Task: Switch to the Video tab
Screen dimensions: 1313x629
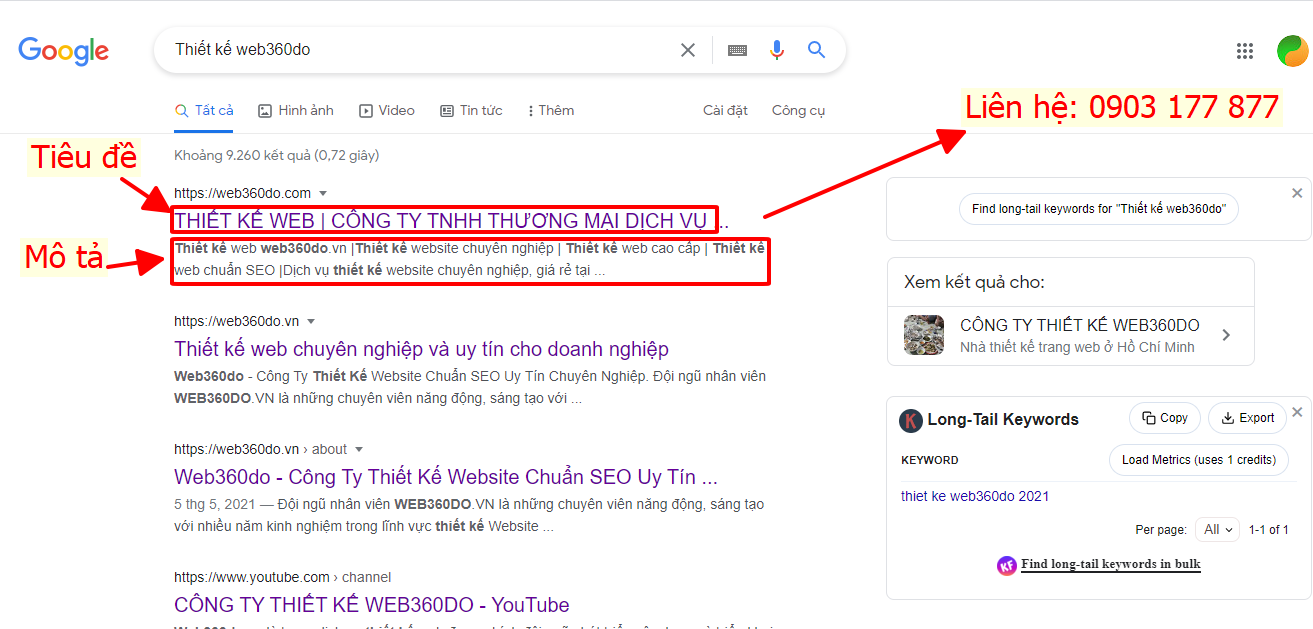Action: pos(387,110)
